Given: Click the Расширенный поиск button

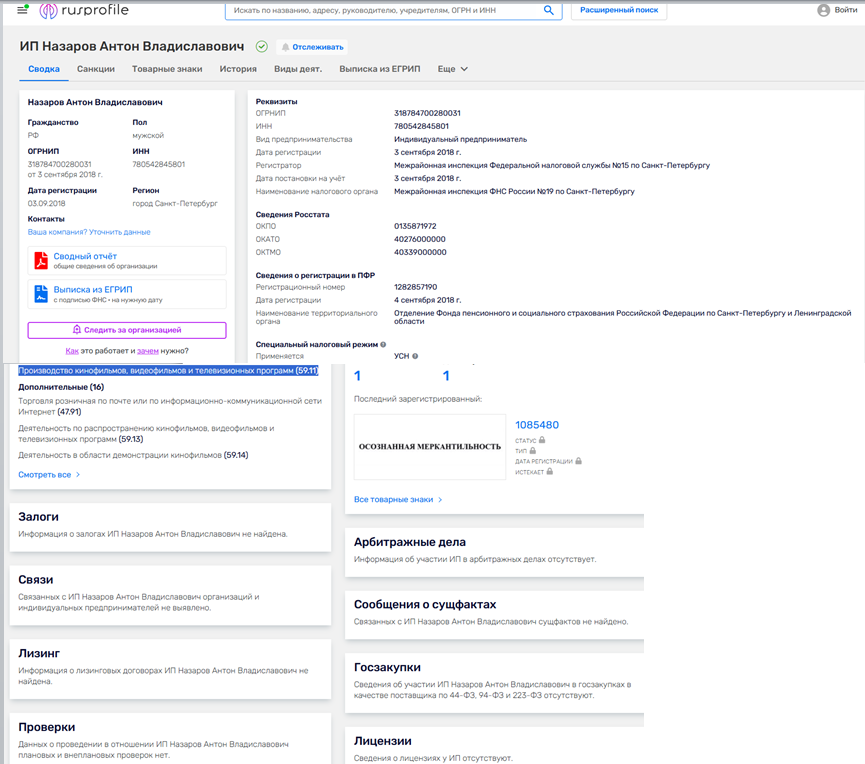Looking at the screenshot, I should [619, 11].
